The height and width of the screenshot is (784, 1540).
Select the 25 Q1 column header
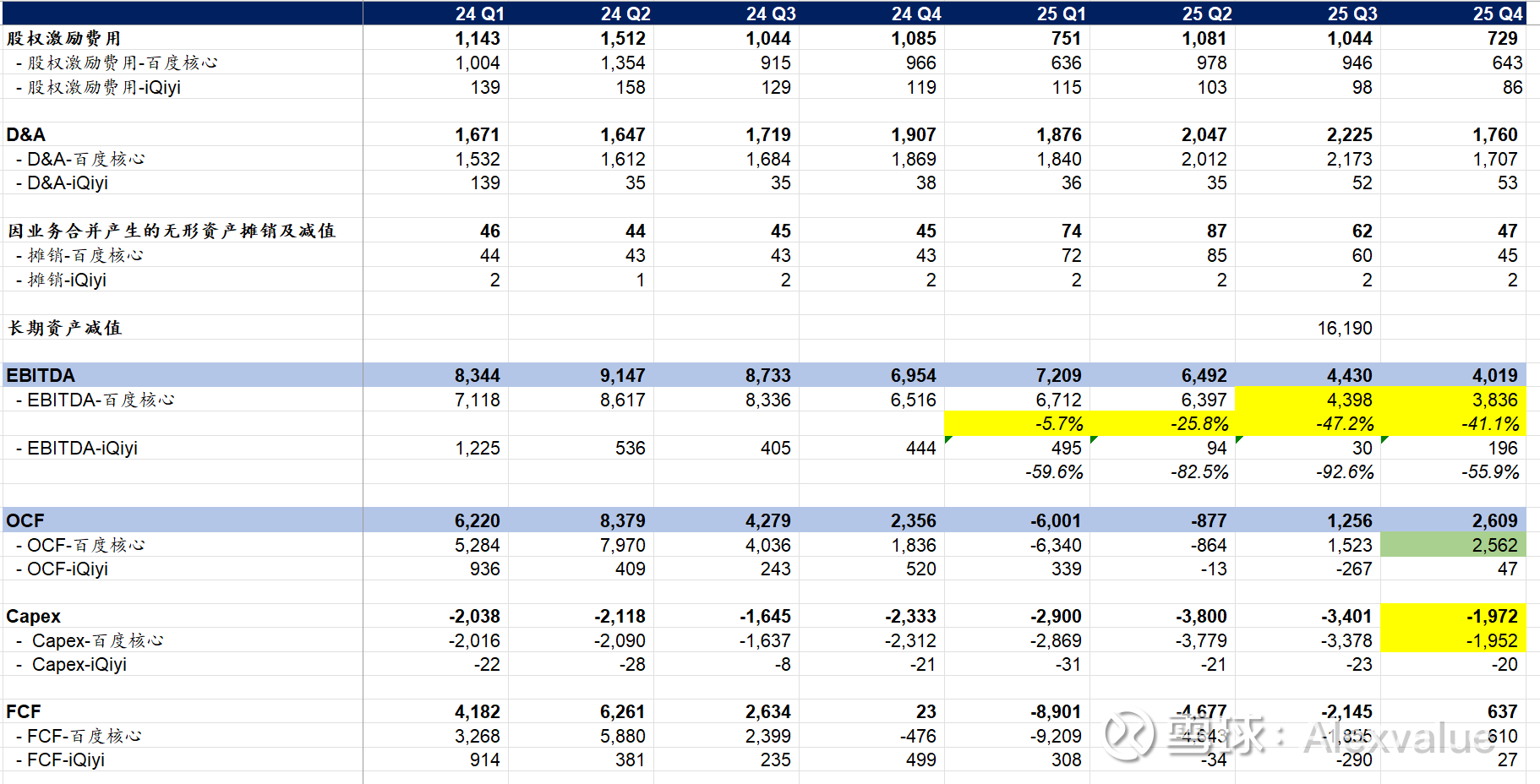click(1061, 14)
